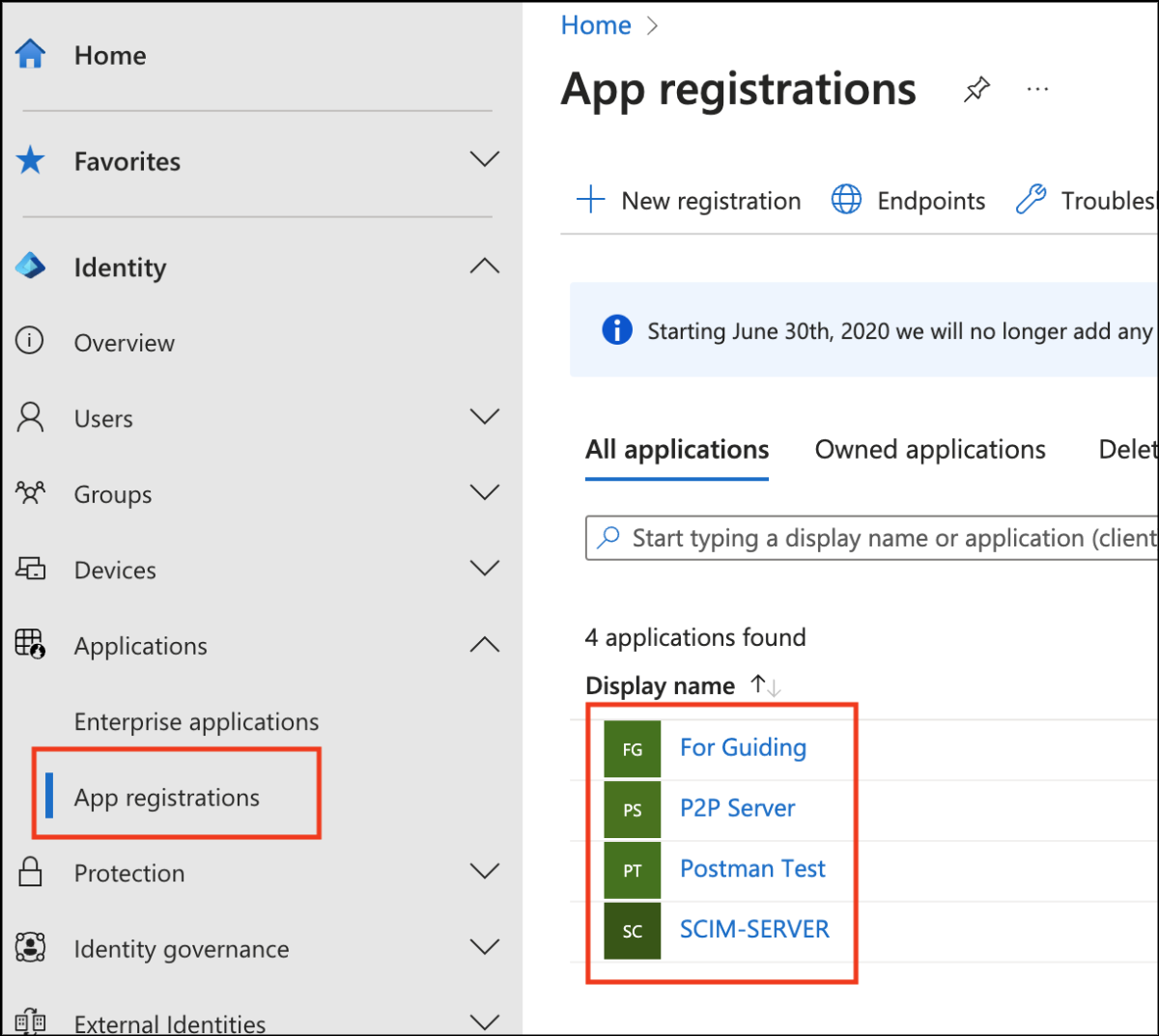Select the All applications tab

pyautogui.click(x=677, y=450)
